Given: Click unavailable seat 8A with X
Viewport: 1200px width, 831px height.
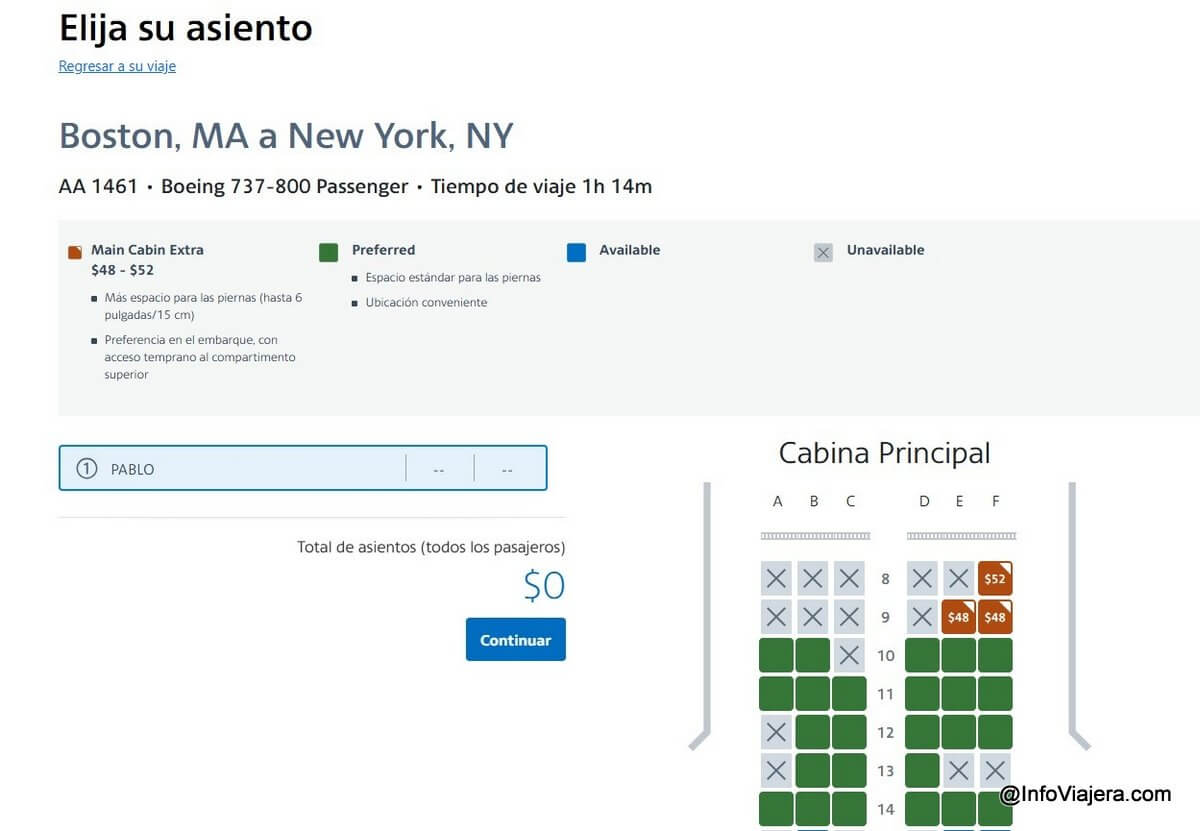Looking at the screenshot, I should 777,578.
